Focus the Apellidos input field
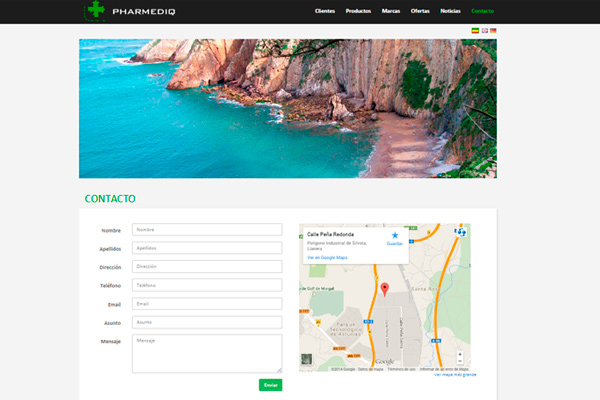Viewport: 600px width, 400px height. pyautogui.click(x=207, y=248)
